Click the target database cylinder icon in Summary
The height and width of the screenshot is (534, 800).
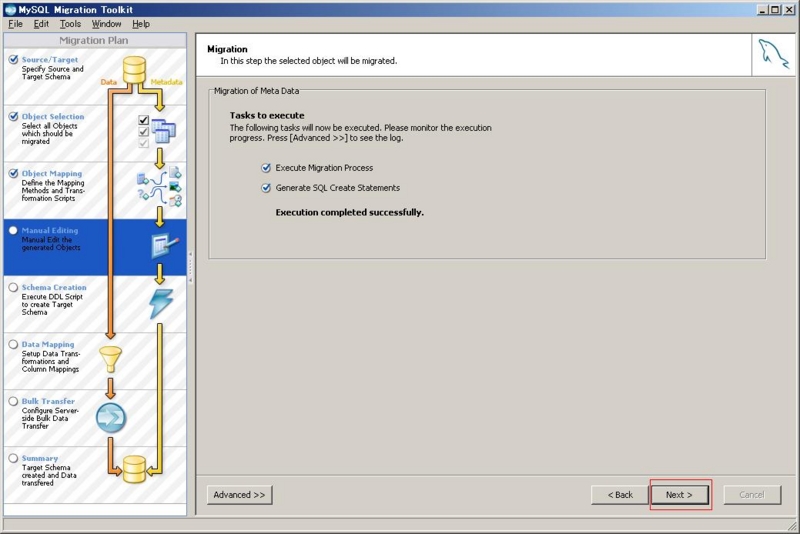pos(134,469)
